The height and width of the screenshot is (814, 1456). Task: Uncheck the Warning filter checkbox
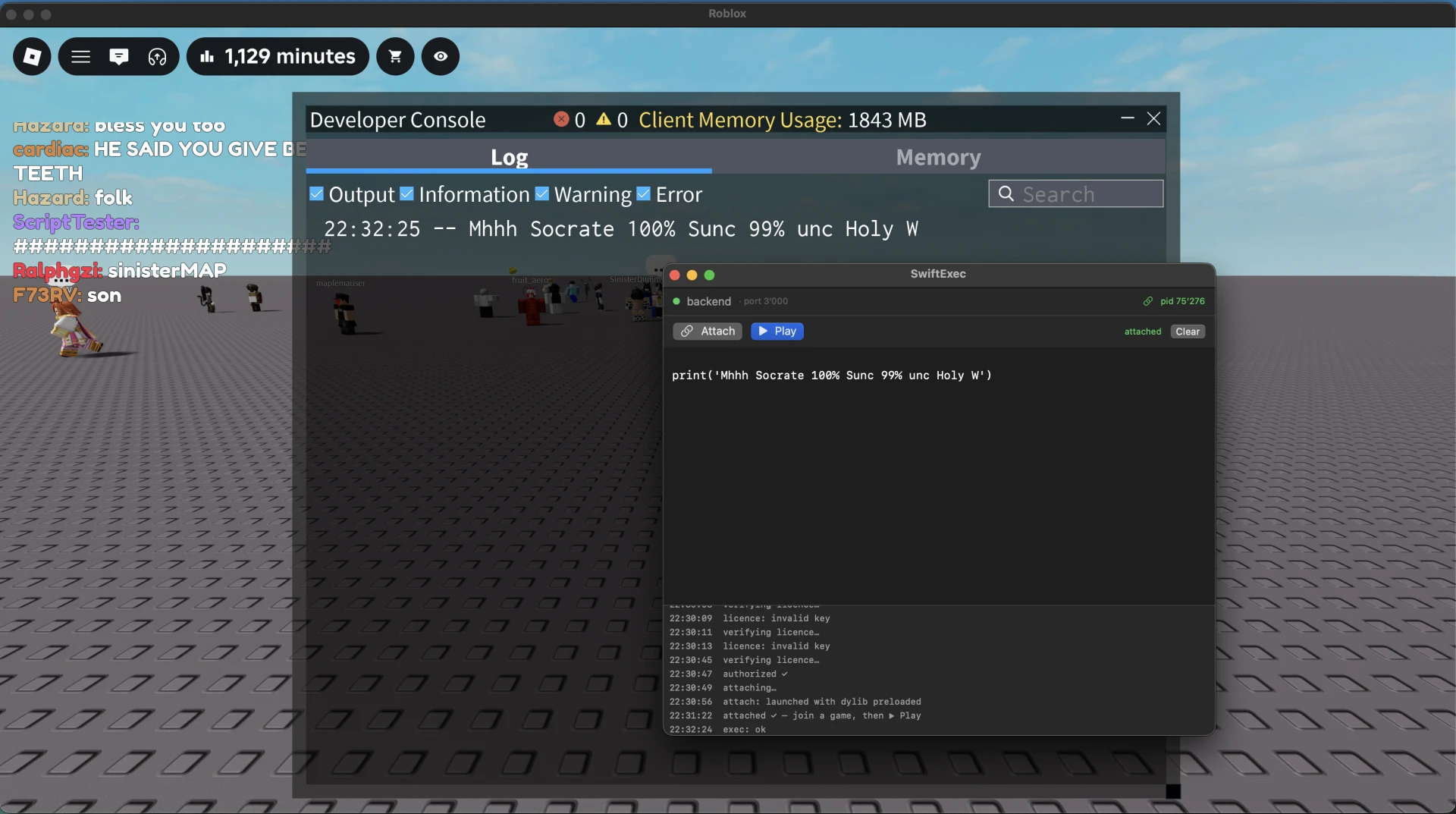542,194
